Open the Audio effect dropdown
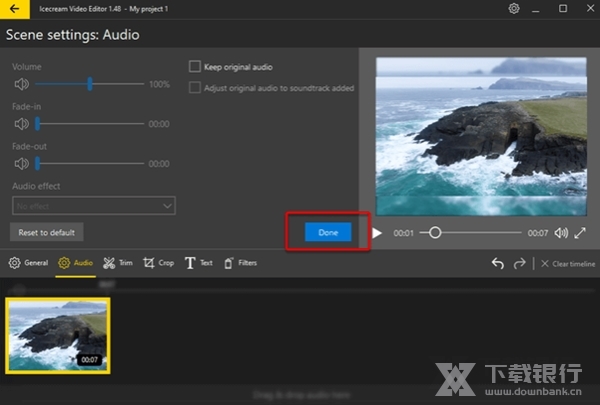Viewport: 600px width, 405px height. click(x=94, y=206)
